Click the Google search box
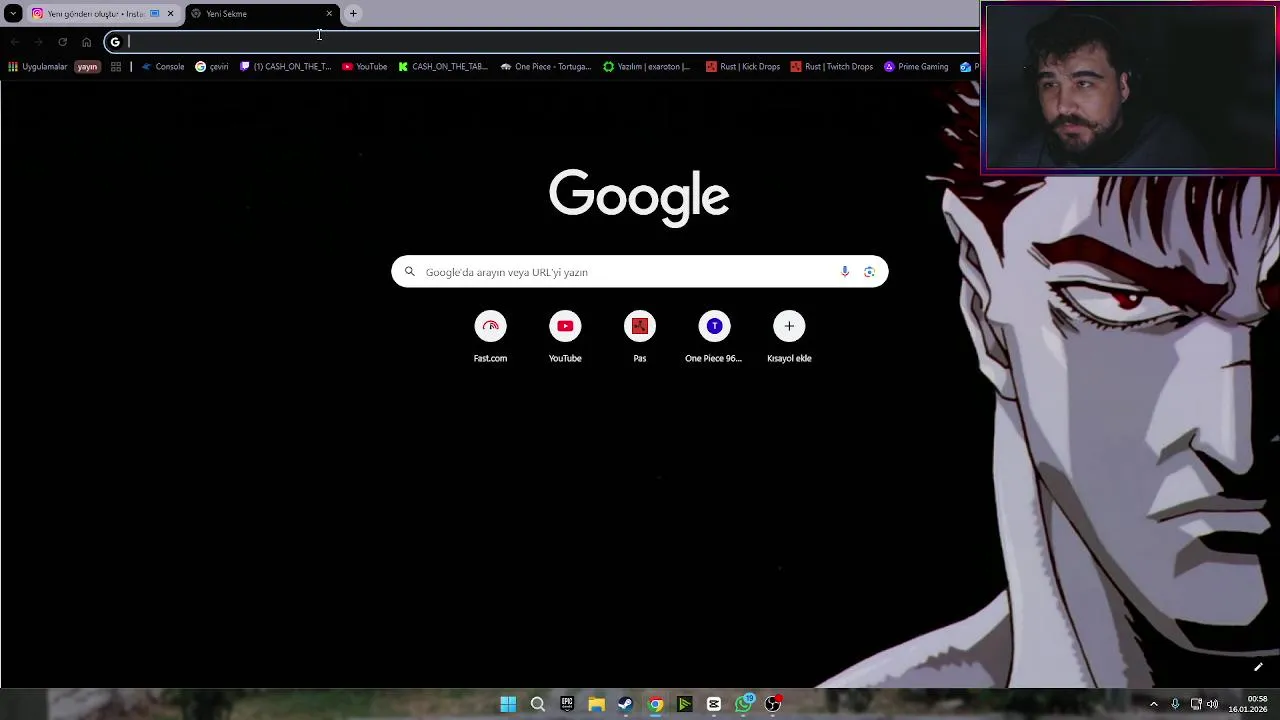Viewport: 1280px width, 720px height. click(x=639, y=272)
